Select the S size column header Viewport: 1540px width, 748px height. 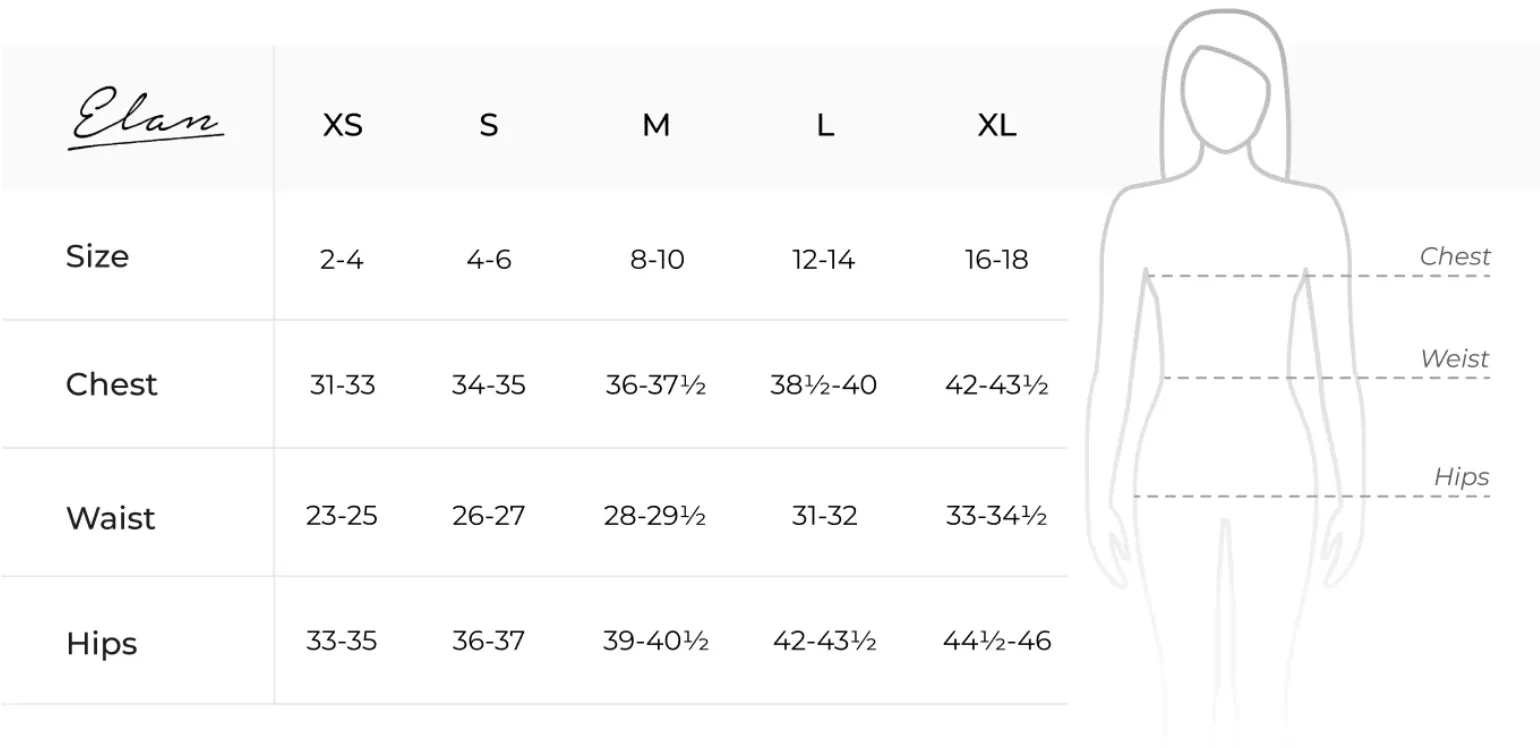point(488,126)
